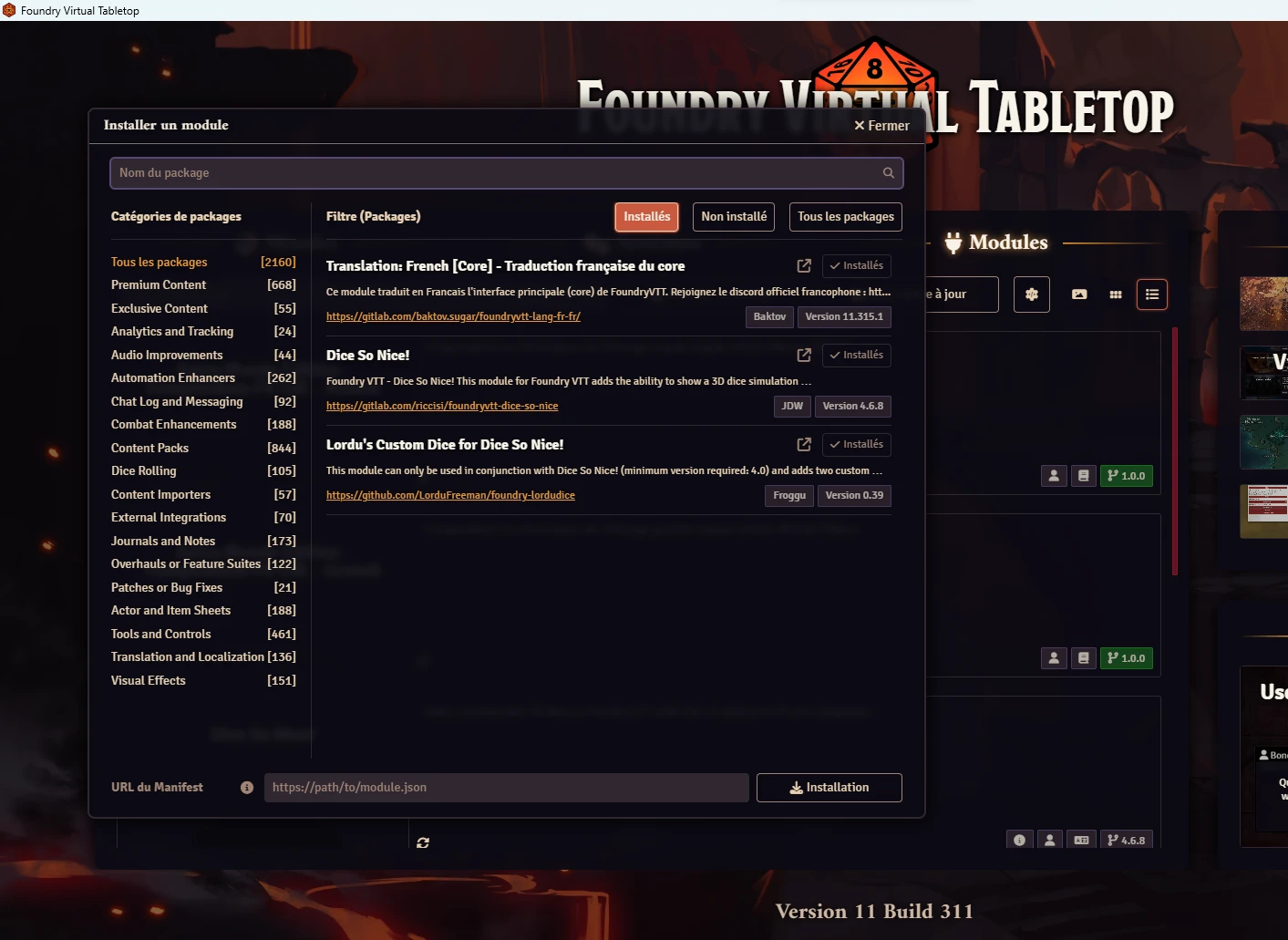Open Translation French Core module page icon
The width and height of the screenshot is (1288, 940).
pyautogui.click(x=804, y=265)
